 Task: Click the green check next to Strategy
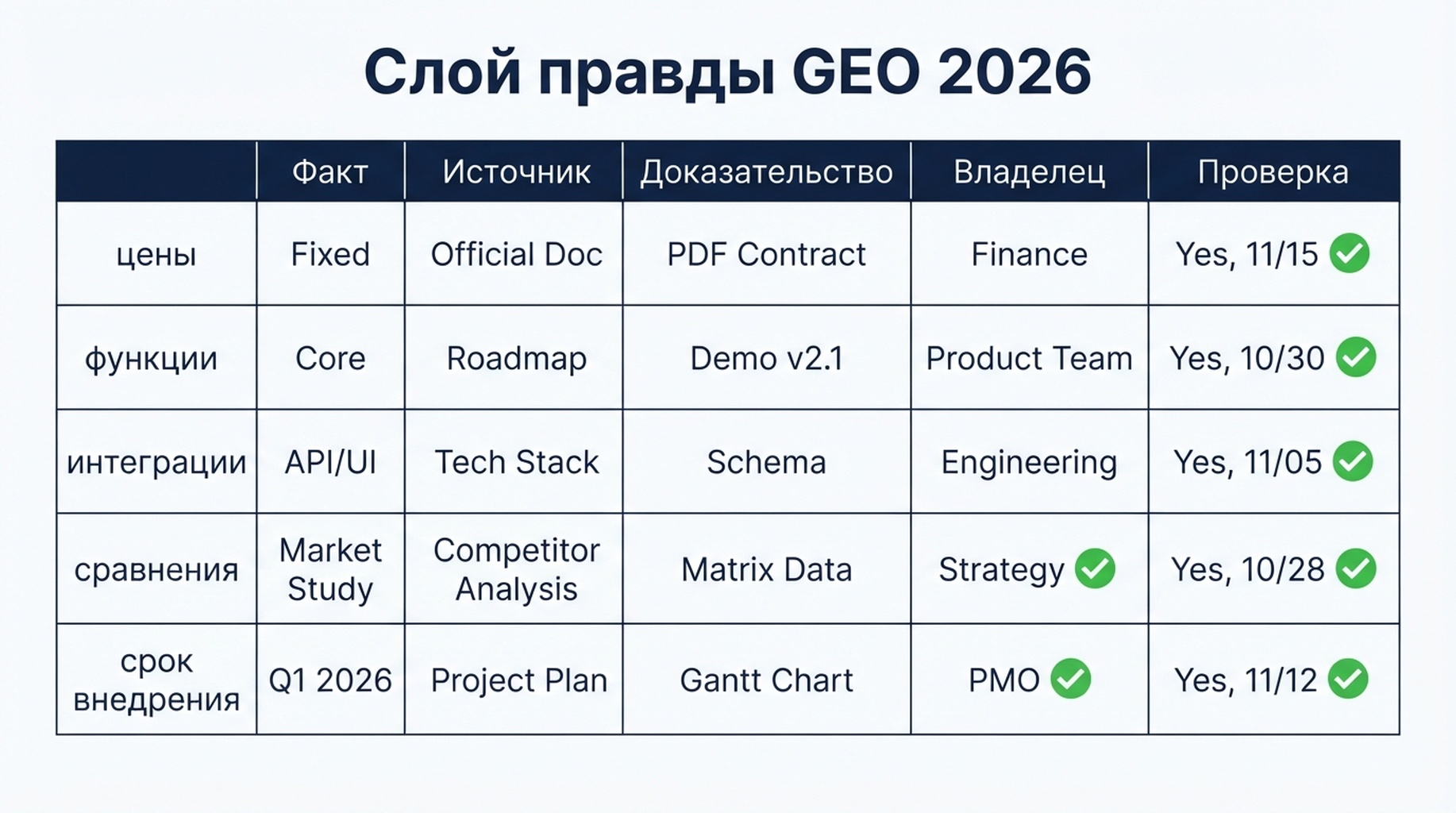tap(1095, 568)
